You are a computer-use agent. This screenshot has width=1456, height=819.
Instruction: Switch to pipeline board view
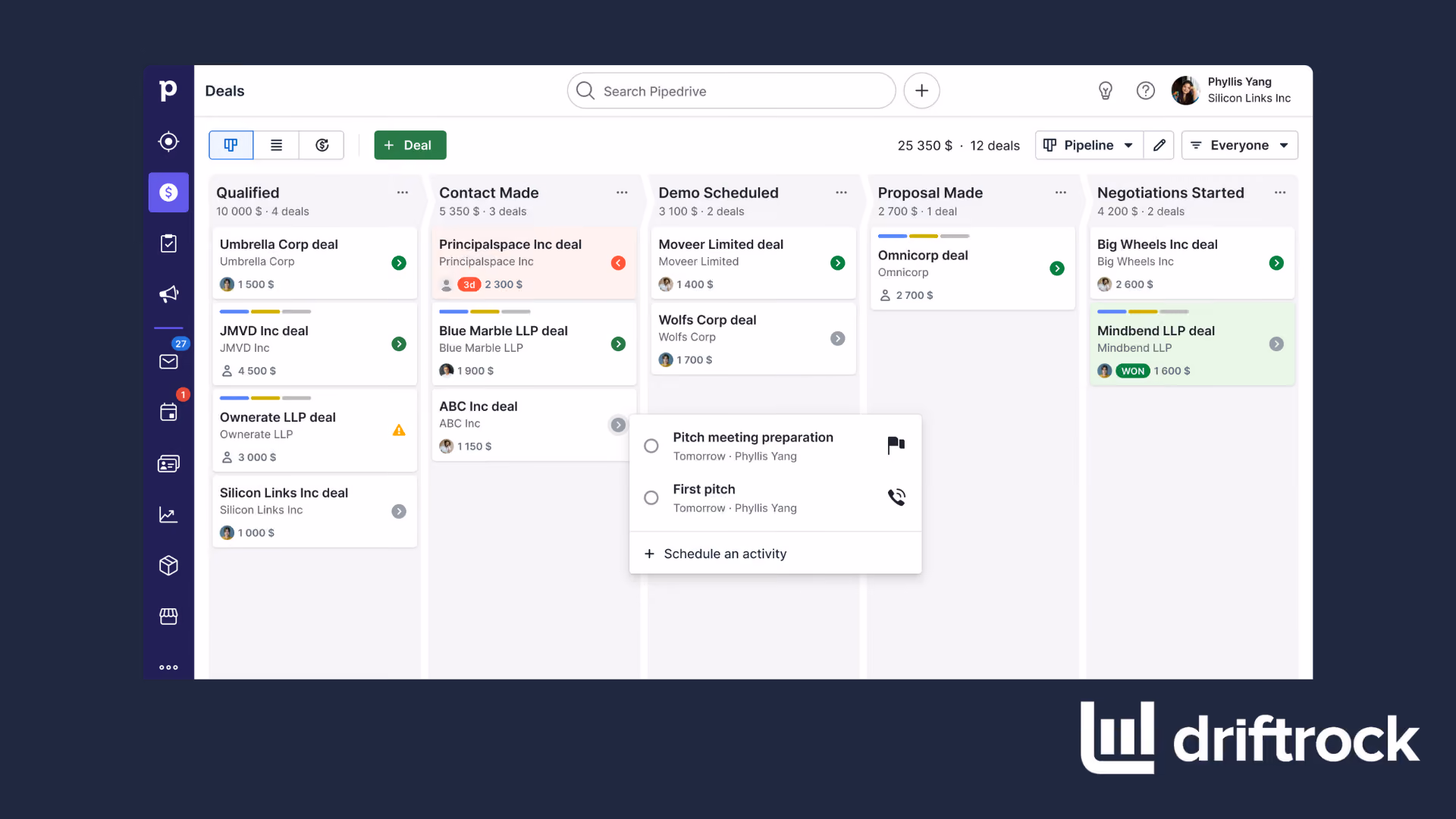point(231,145)
